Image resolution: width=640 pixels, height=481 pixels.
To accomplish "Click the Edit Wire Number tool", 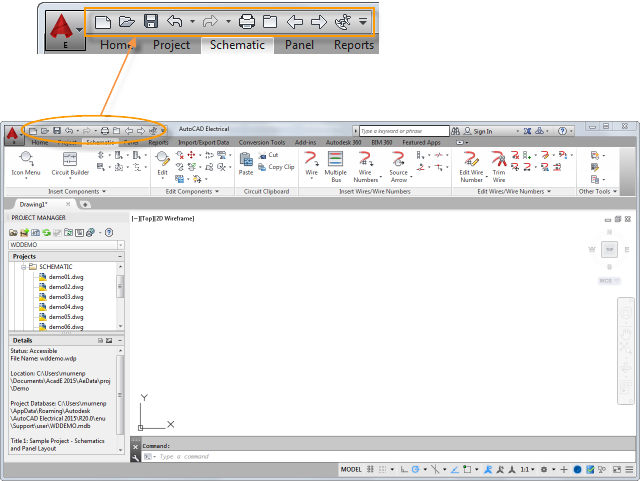I will point(471,166).
